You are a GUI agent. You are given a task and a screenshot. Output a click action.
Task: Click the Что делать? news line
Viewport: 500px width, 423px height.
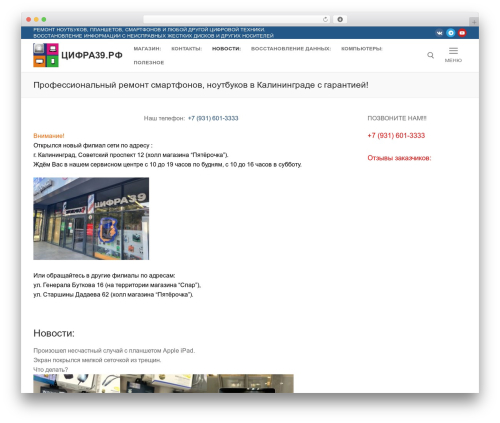[50, 369]
